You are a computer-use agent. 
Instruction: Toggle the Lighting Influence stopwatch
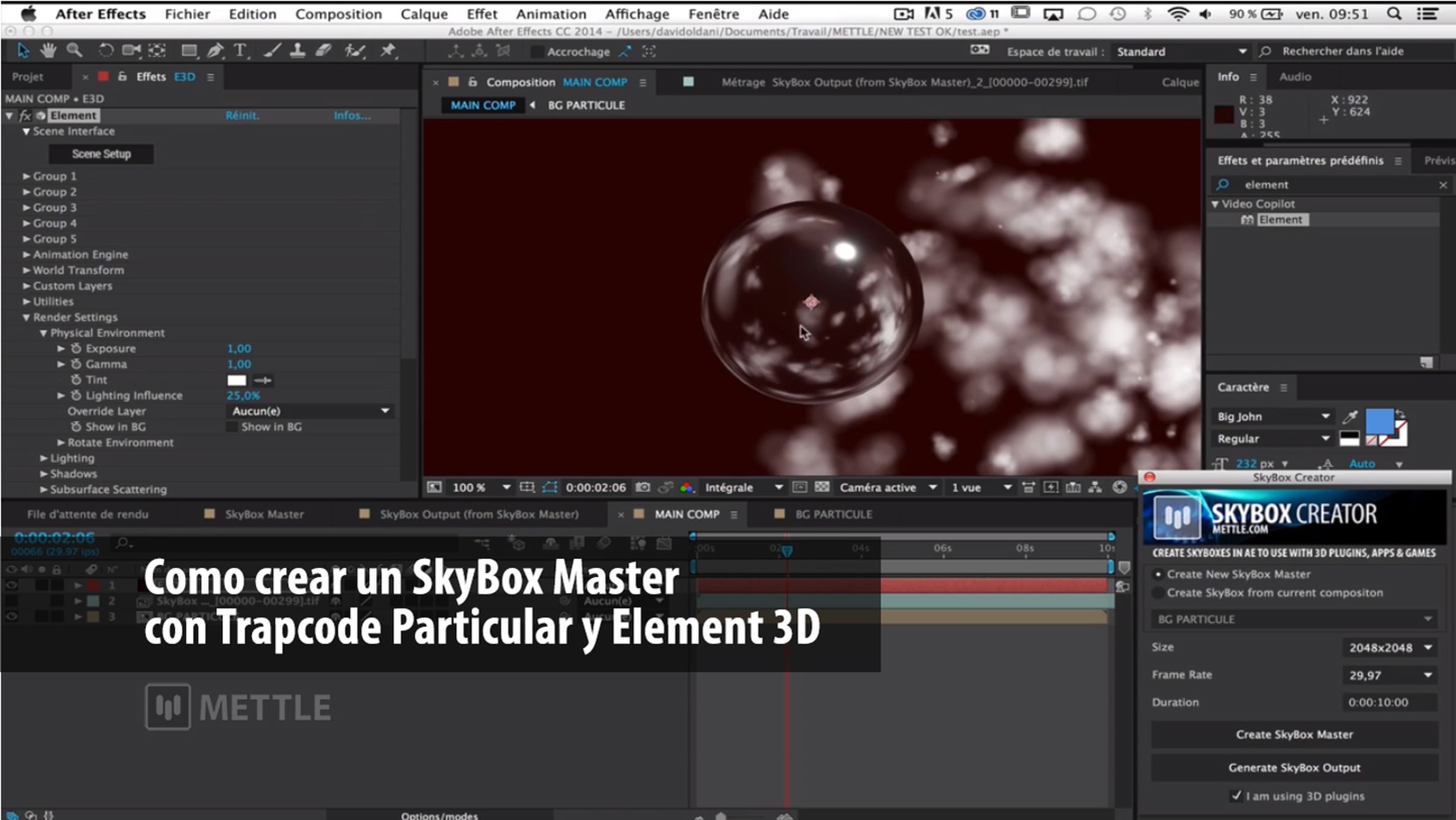click(76, 396)
